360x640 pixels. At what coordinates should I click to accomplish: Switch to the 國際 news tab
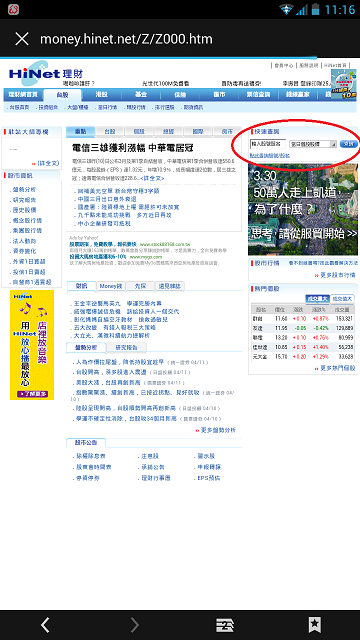(x=198, y=131)
